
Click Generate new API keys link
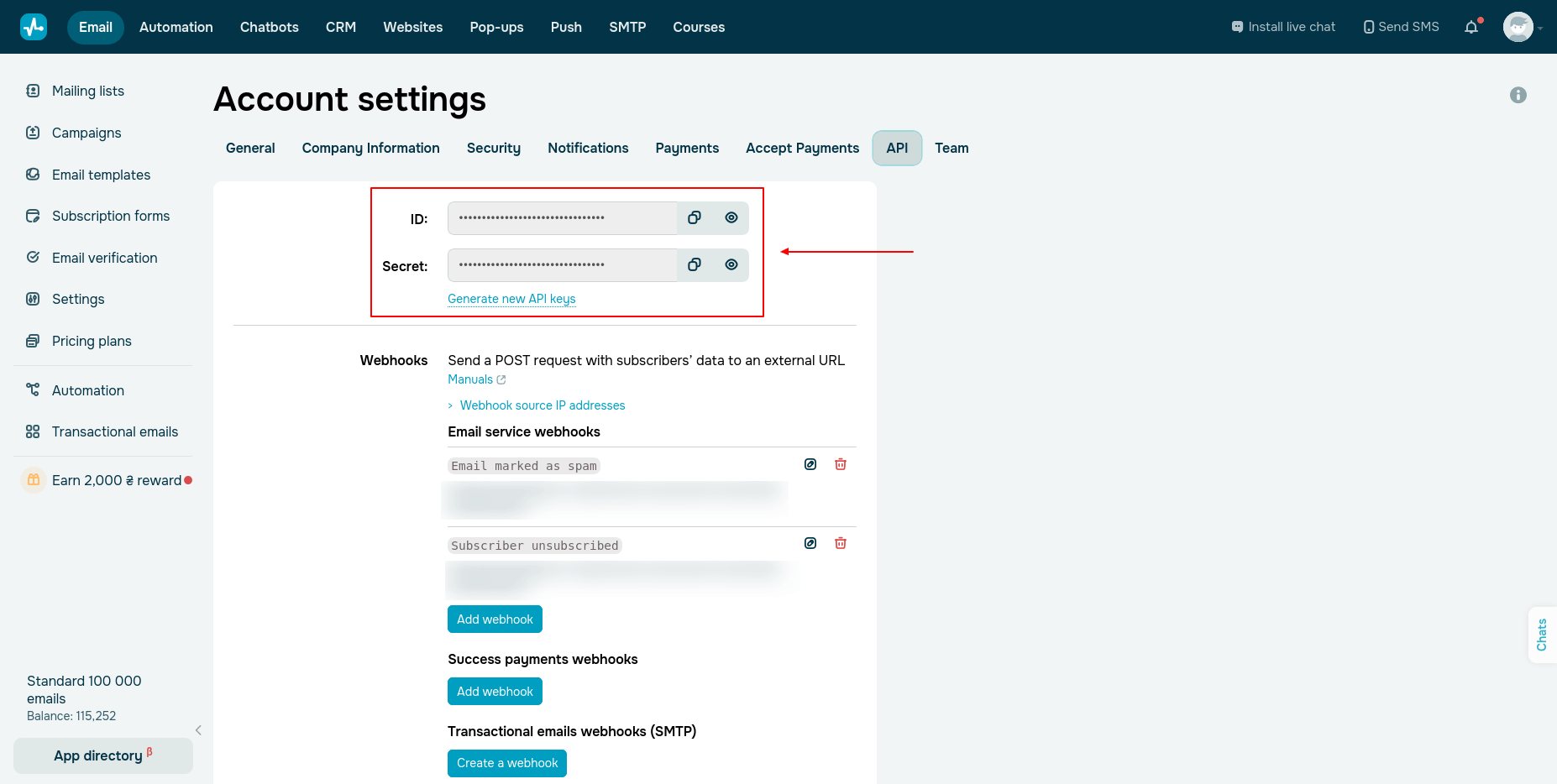[511, 299]
